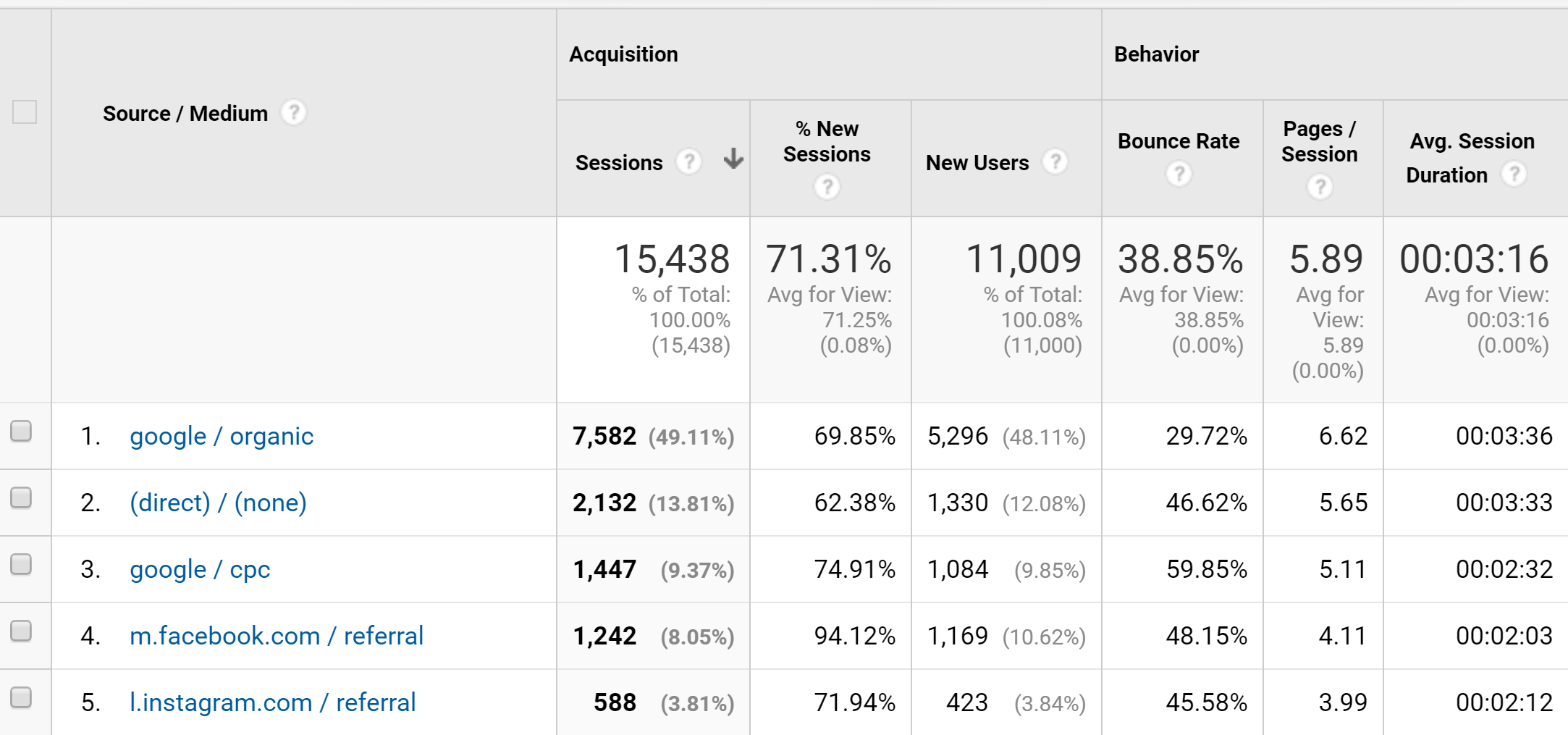Open the Bounce Rate help tooltip
Viewport: 1568px width, 735px height.
tap(1179, 174)
